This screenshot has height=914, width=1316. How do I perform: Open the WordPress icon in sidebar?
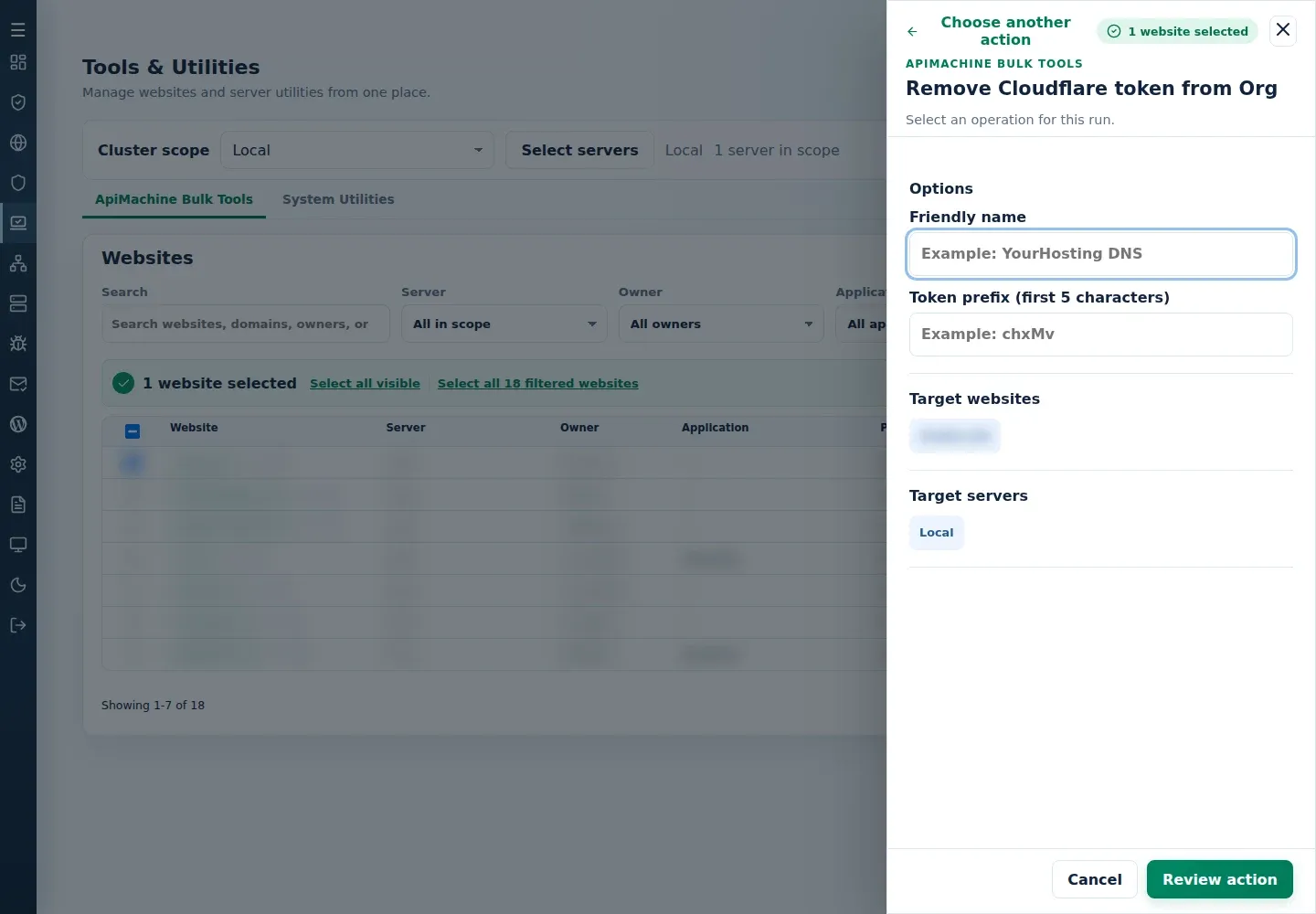[x=18, y=424]
